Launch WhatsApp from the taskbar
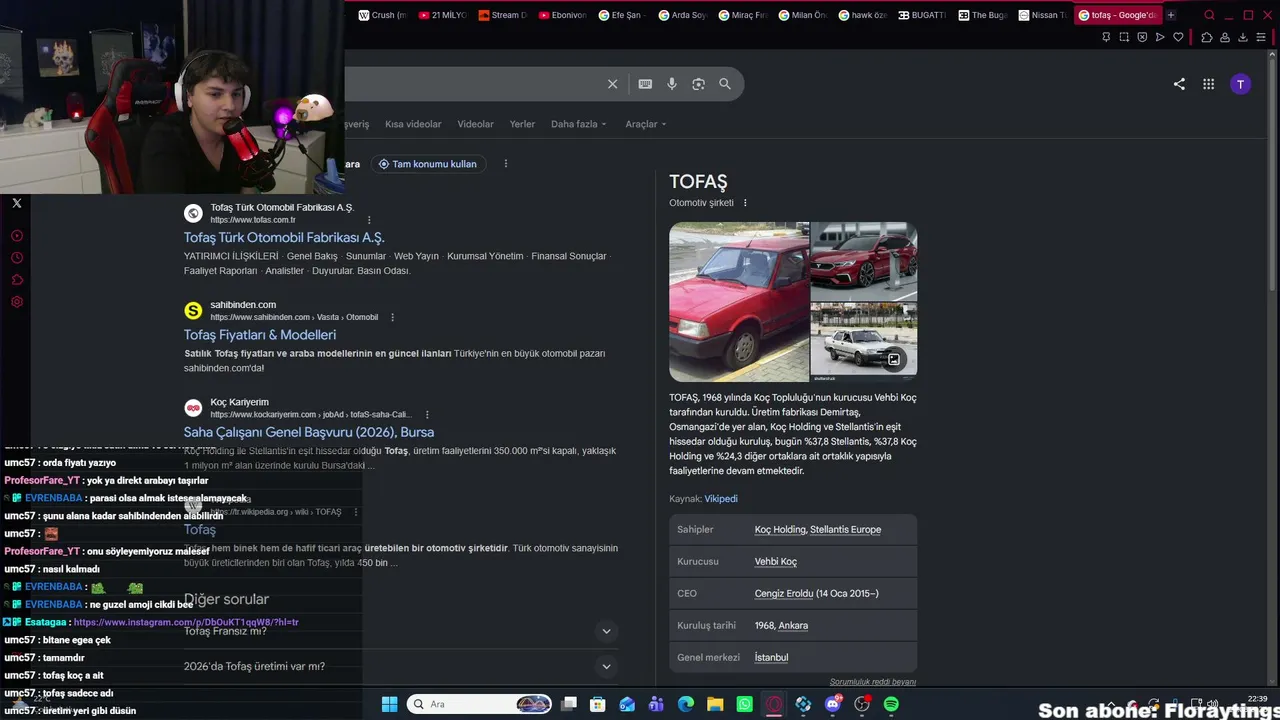 click(x=745, y=704)
